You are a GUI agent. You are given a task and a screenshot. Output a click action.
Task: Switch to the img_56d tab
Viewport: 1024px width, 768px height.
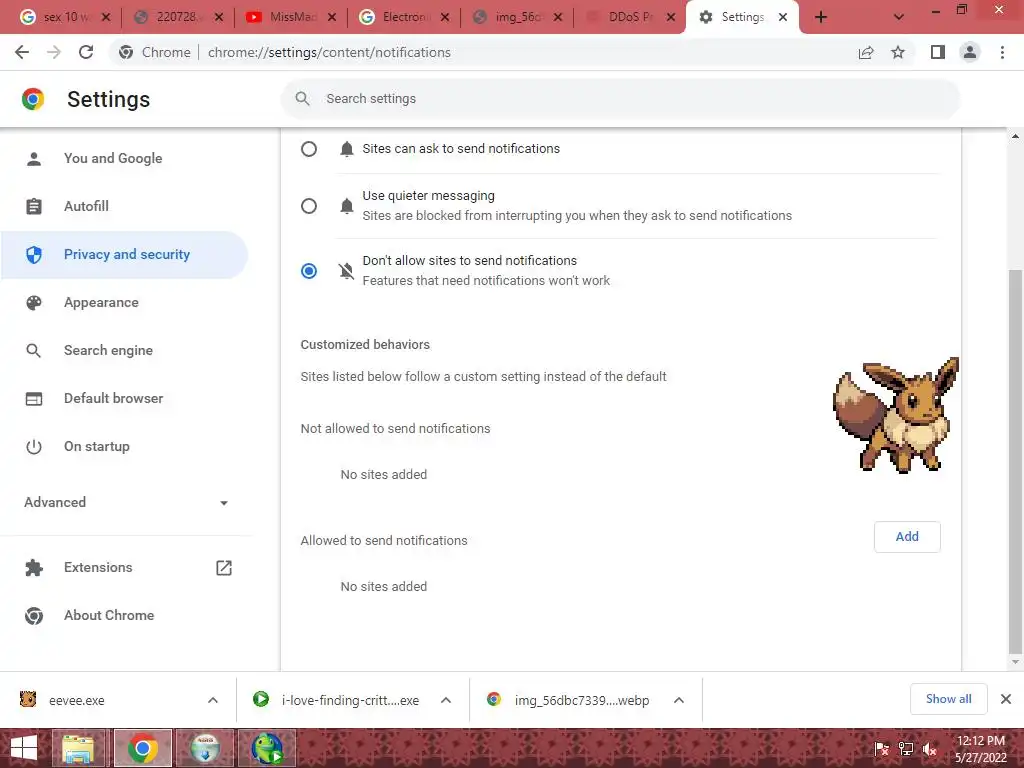[x=516, y=17]
